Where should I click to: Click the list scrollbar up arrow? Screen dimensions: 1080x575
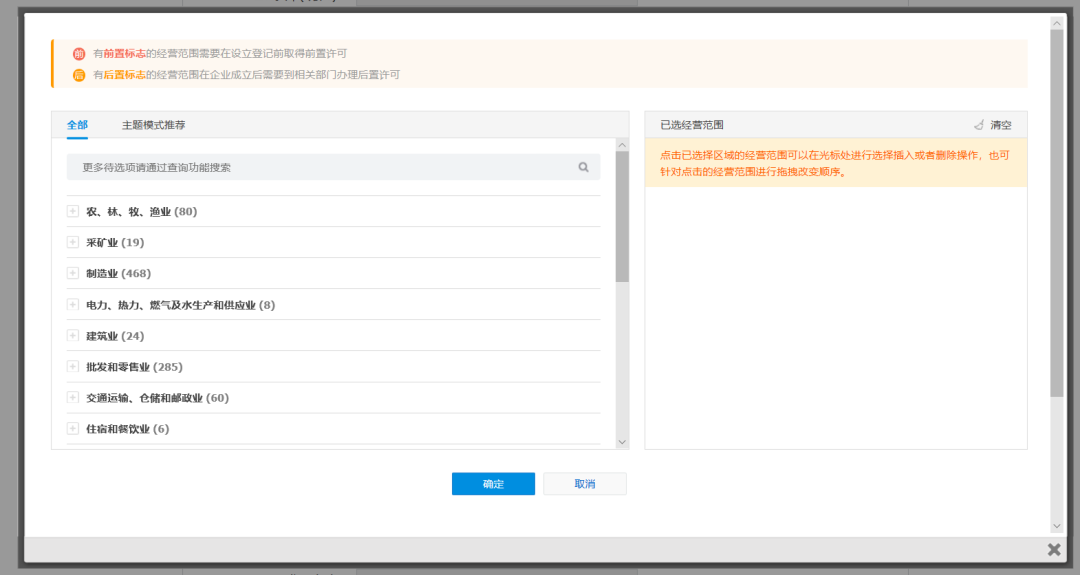tap(622, 145)
